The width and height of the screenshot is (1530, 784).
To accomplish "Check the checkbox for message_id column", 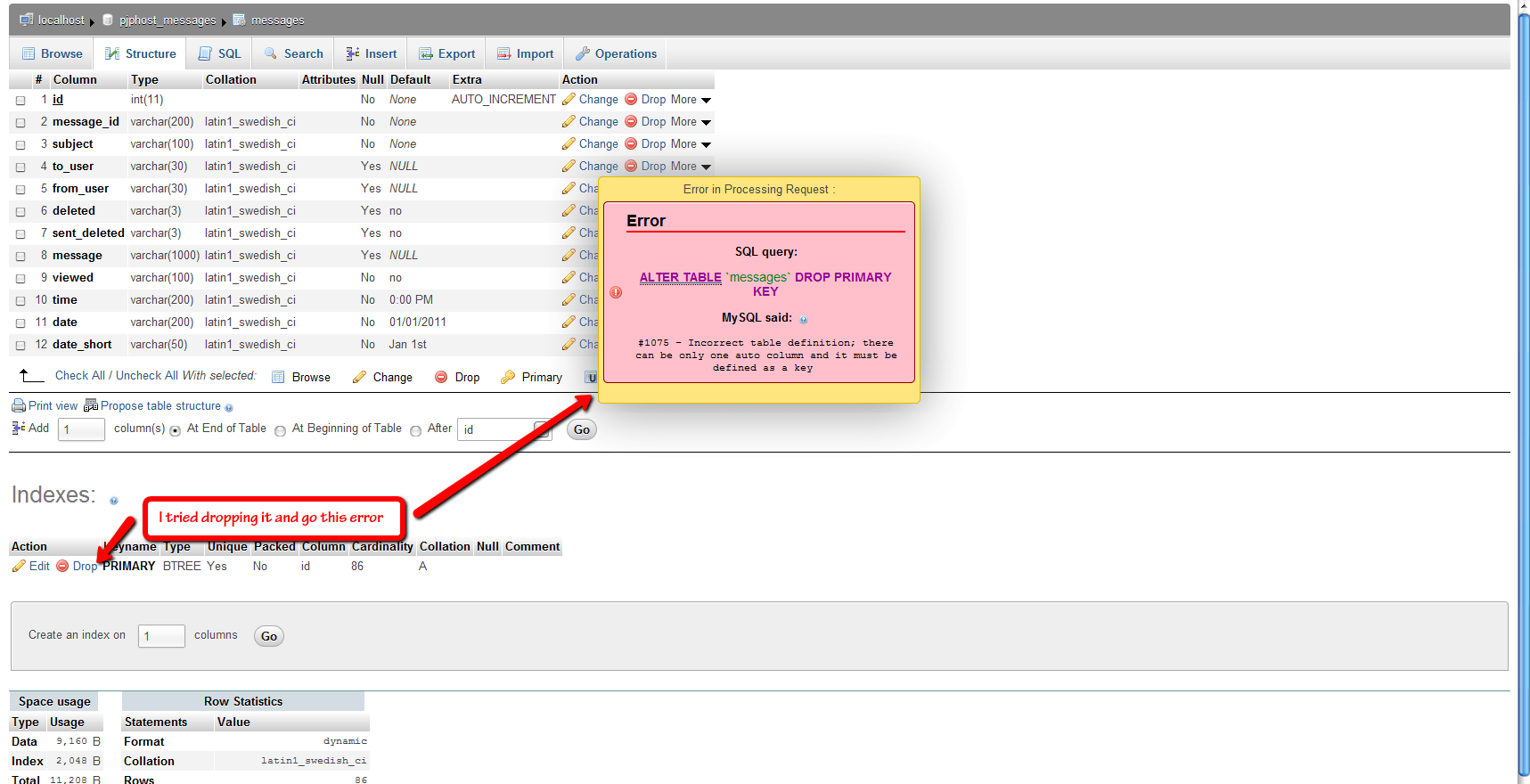I will [x=20, y=123].
